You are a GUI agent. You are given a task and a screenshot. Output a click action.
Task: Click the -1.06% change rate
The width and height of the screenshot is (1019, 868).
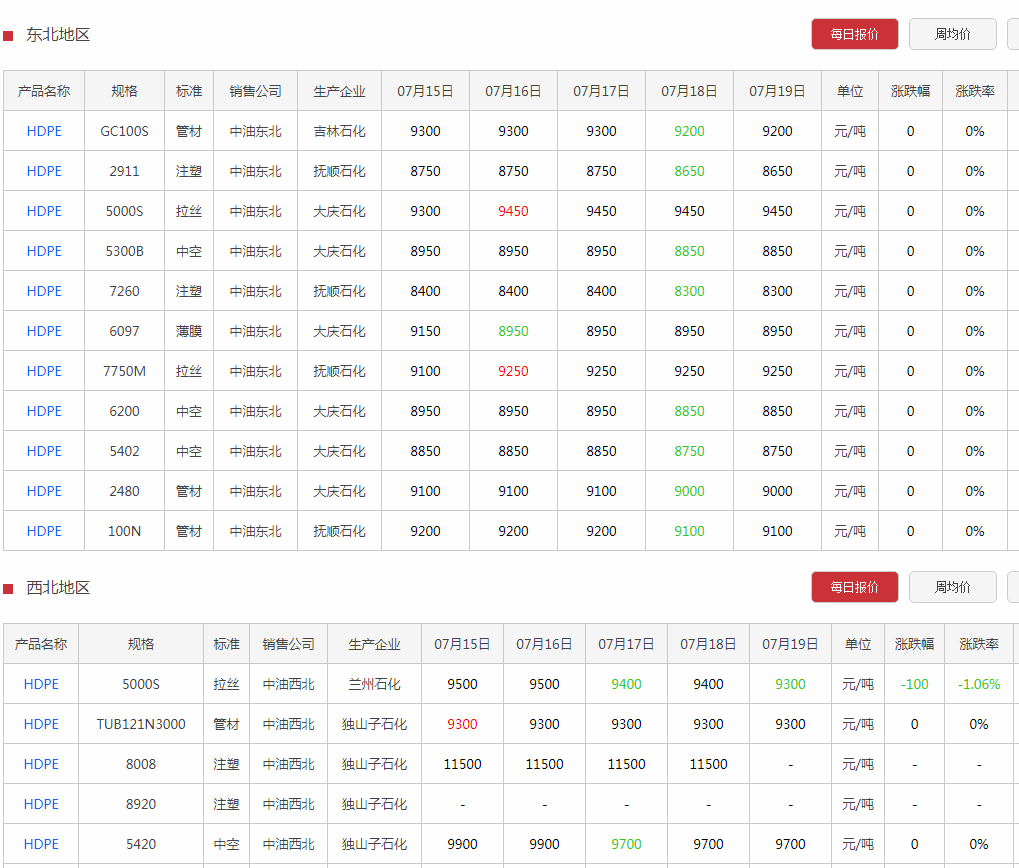[979, 684]
